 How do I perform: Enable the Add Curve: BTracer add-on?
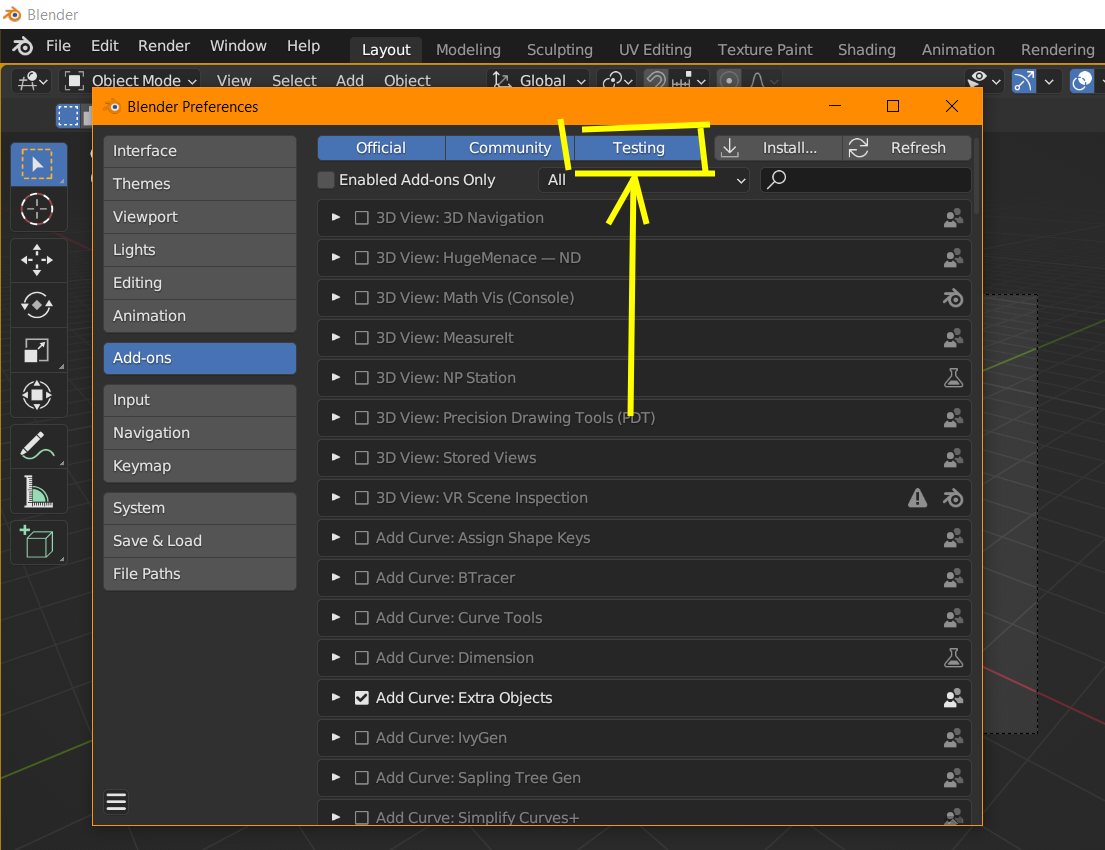(362, 578)
